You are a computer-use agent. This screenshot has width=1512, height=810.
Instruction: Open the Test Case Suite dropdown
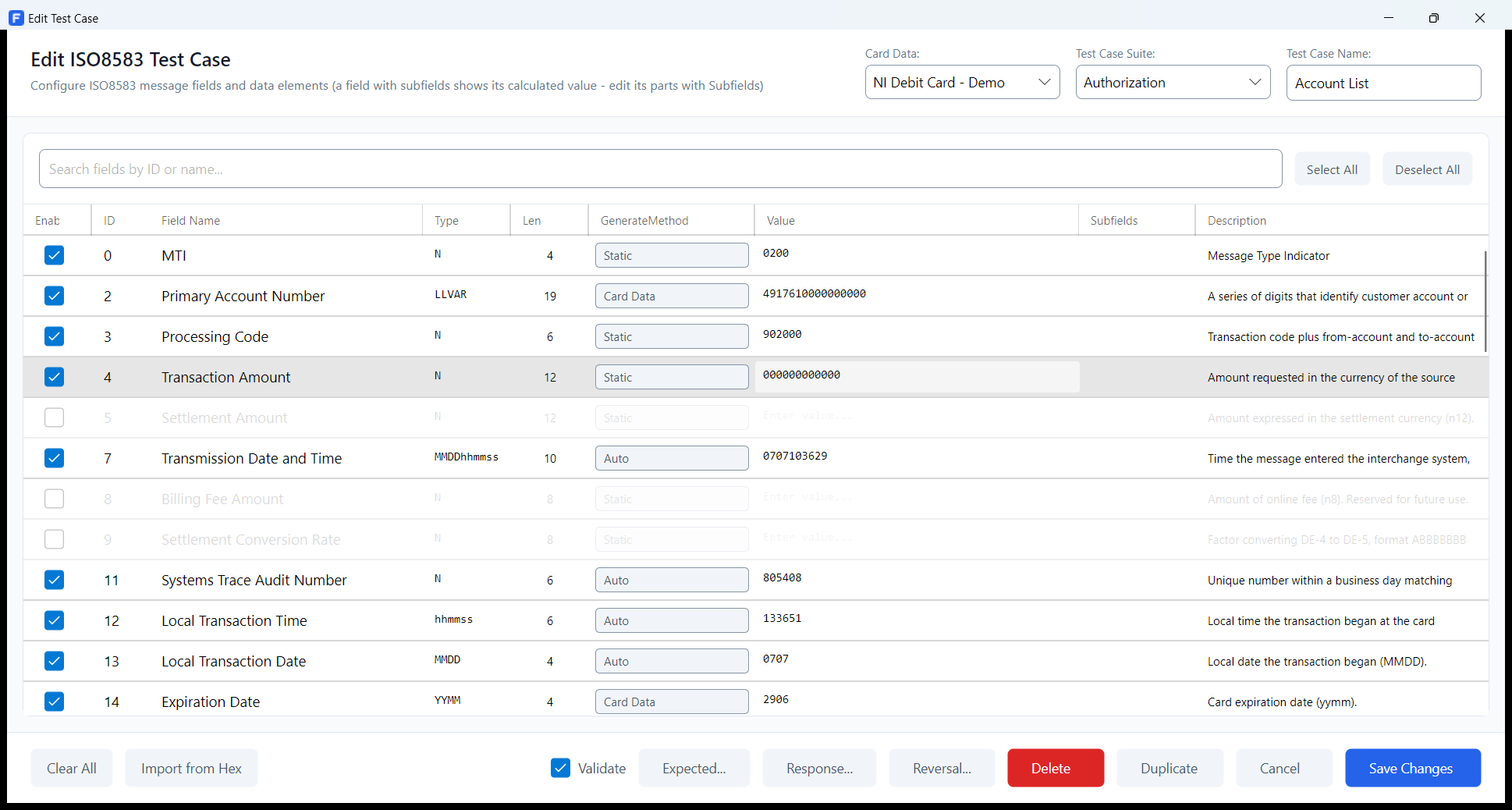pos(1173,82)
